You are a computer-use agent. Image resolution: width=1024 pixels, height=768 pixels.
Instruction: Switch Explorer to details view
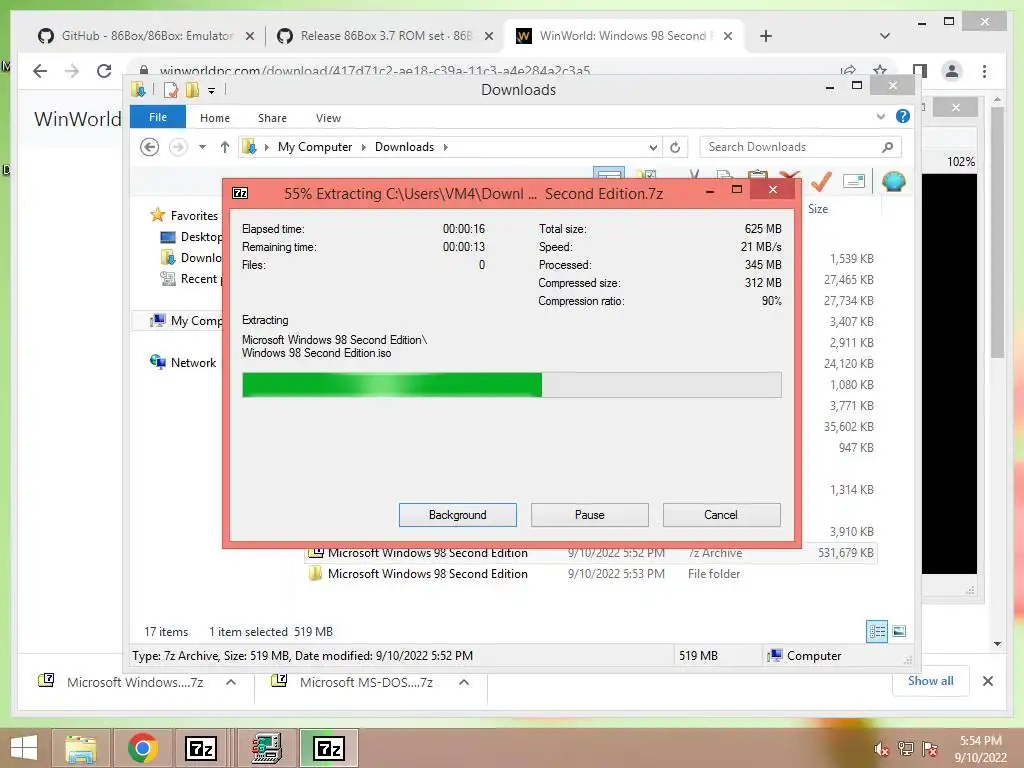pyautogui.click(x=876, y=631)
